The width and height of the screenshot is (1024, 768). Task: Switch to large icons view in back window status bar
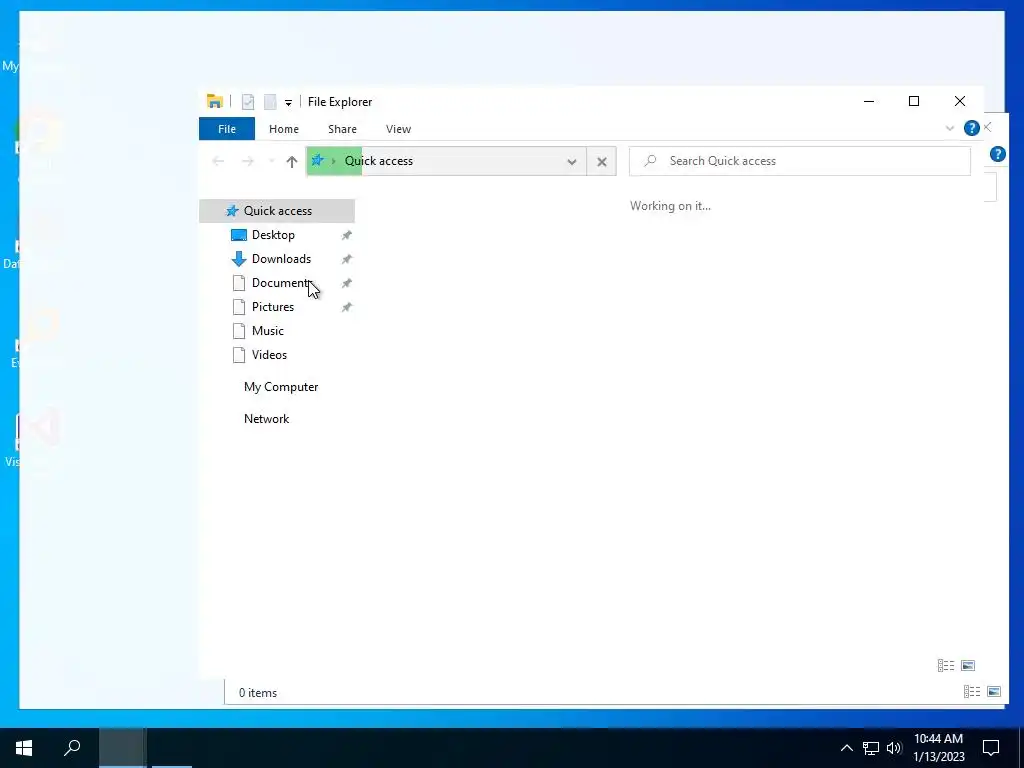994,692
